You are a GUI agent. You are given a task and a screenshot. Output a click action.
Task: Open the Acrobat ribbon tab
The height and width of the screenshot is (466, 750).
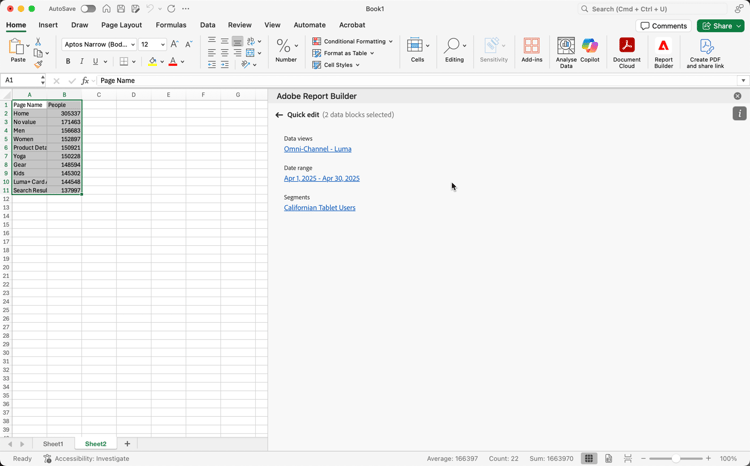pos(352,25)
